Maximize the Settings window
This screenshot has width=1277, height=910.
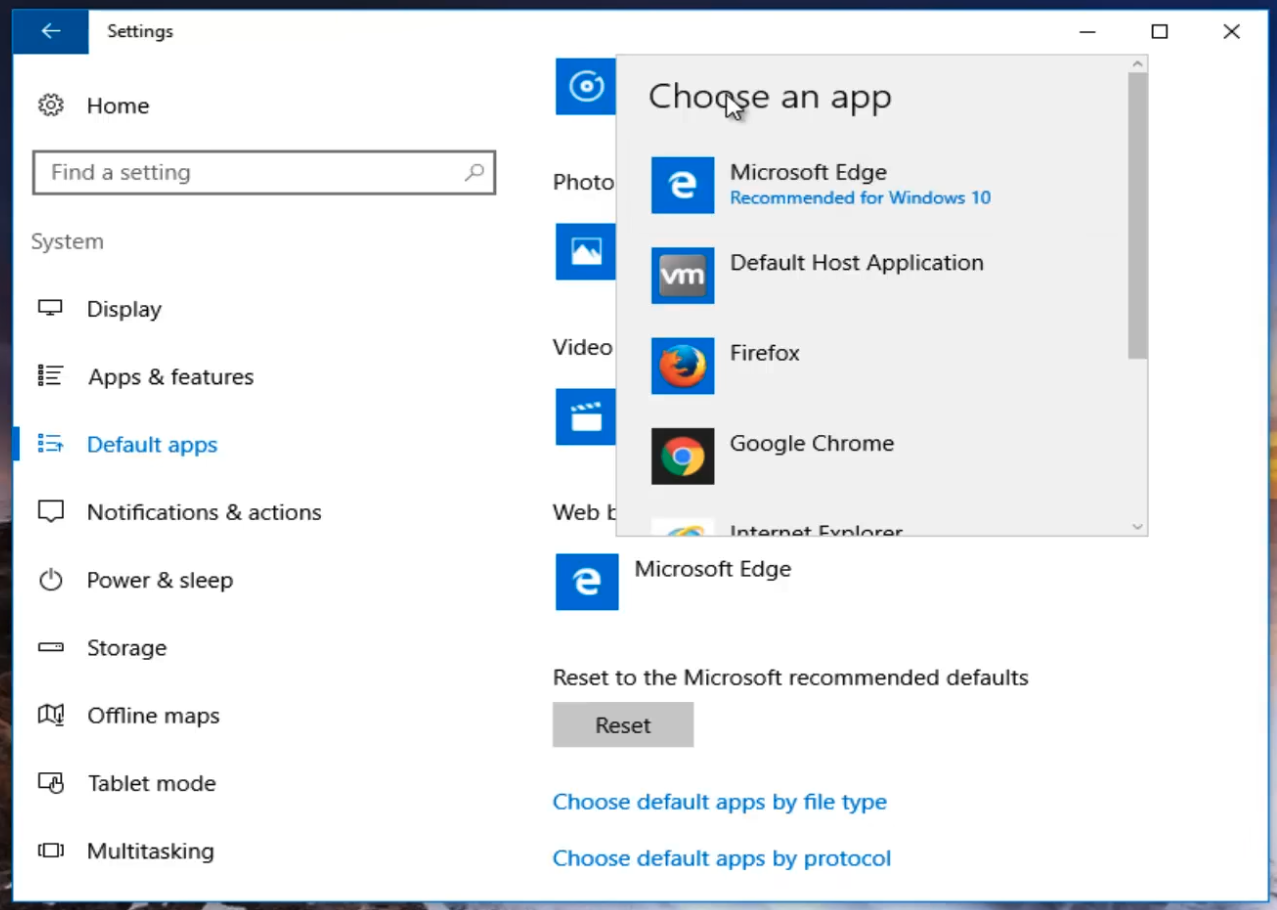[1160, 32]
